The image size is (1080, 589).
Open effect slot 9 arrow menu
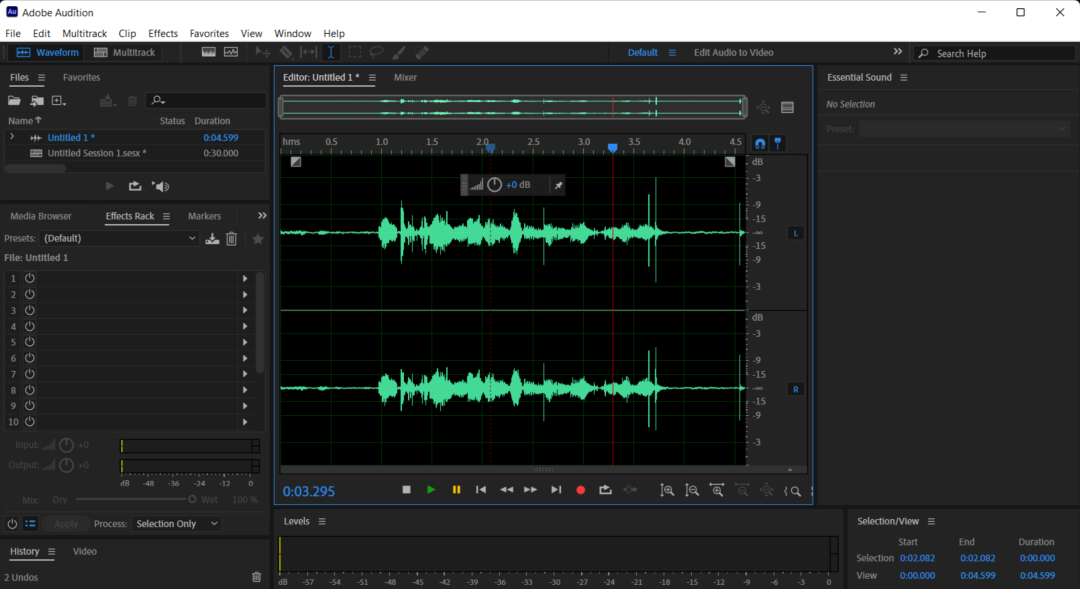[x=245, y=406]
